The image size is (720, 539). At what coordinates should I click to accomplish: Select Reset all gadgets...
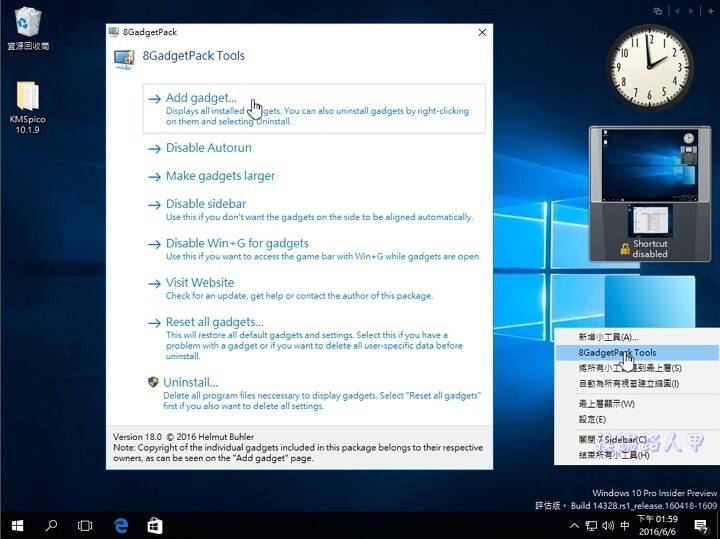[x=305, y=338]
